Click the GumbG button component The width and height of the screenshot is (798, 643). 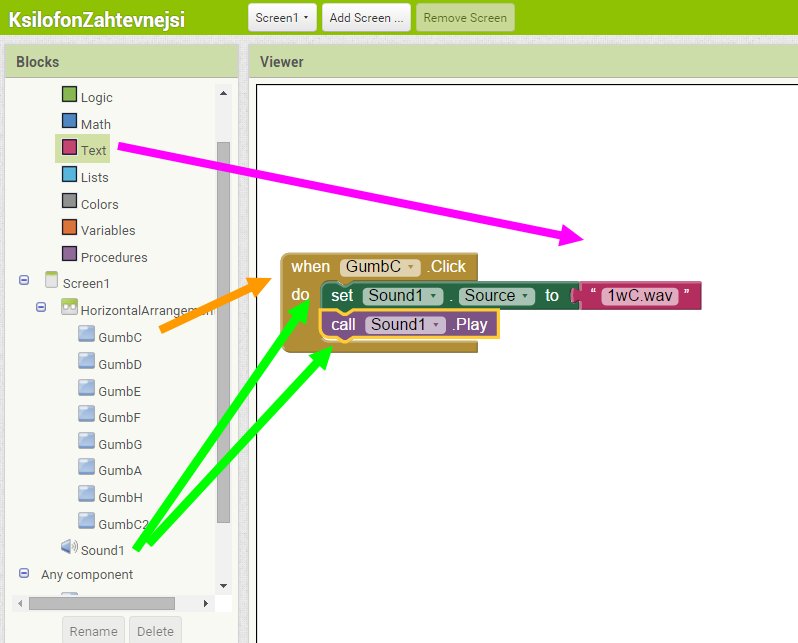pyautogui.click(x=119, y=444)
